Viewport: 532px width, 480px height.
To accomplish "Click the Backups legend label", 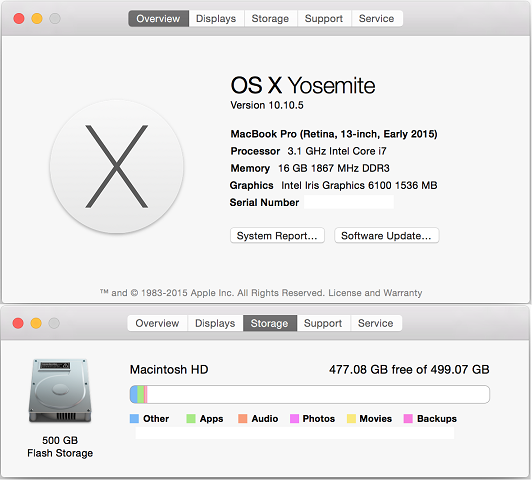I will [437, 419].
